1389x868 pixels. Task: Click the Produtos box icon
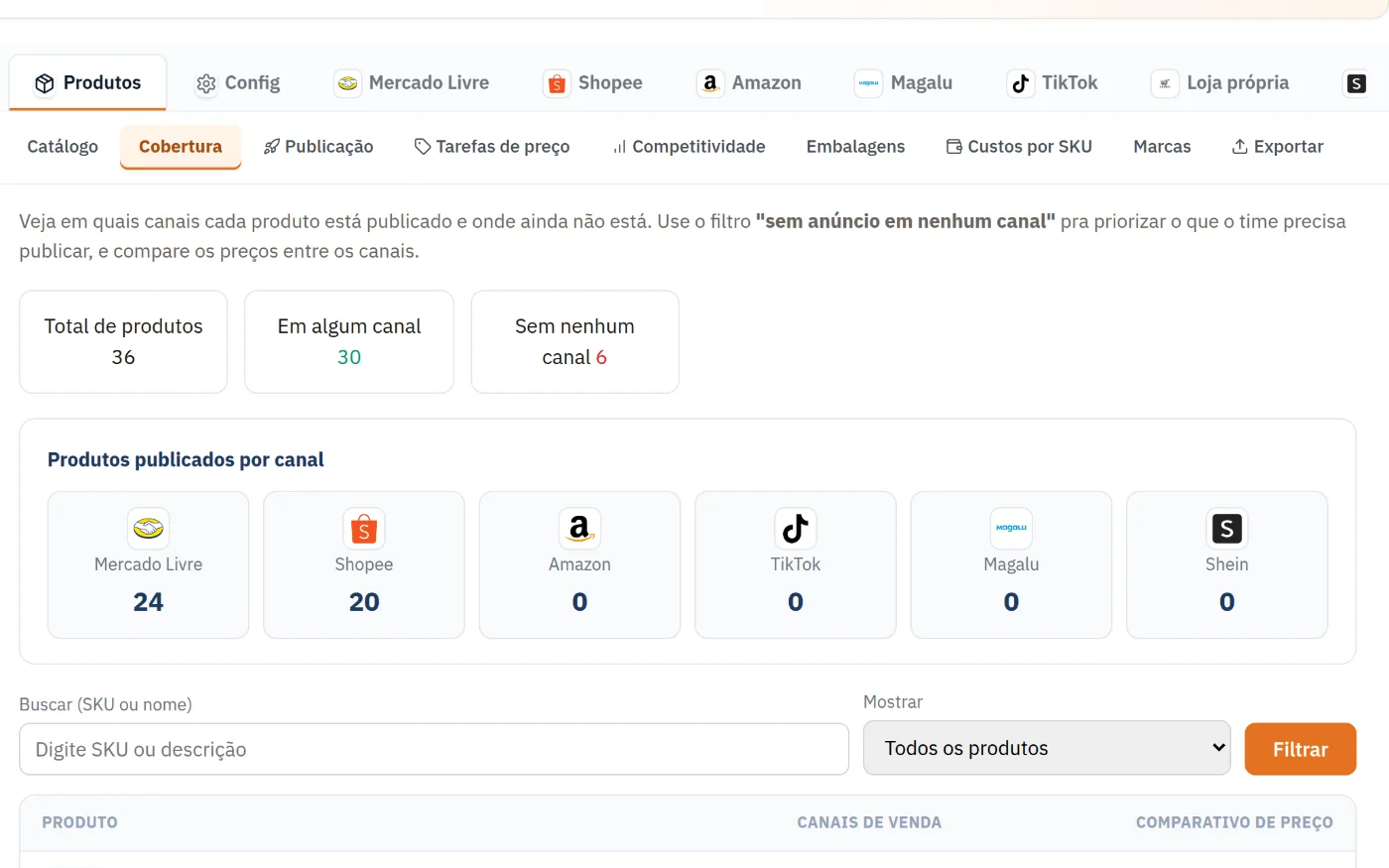pos(45,83)
